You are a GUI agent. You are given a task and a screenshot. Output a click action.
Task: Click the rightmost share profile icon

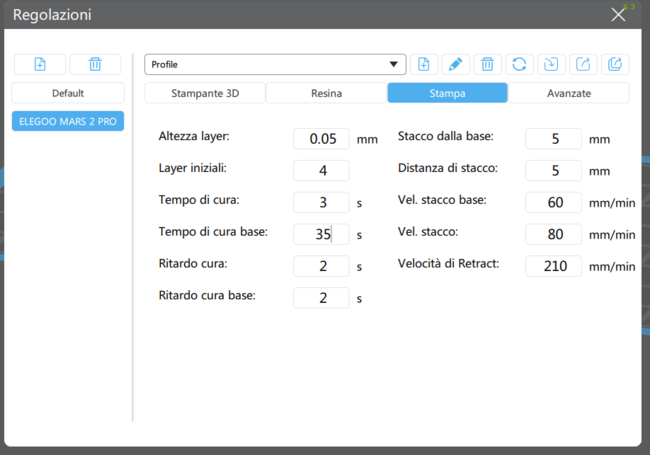615,64
